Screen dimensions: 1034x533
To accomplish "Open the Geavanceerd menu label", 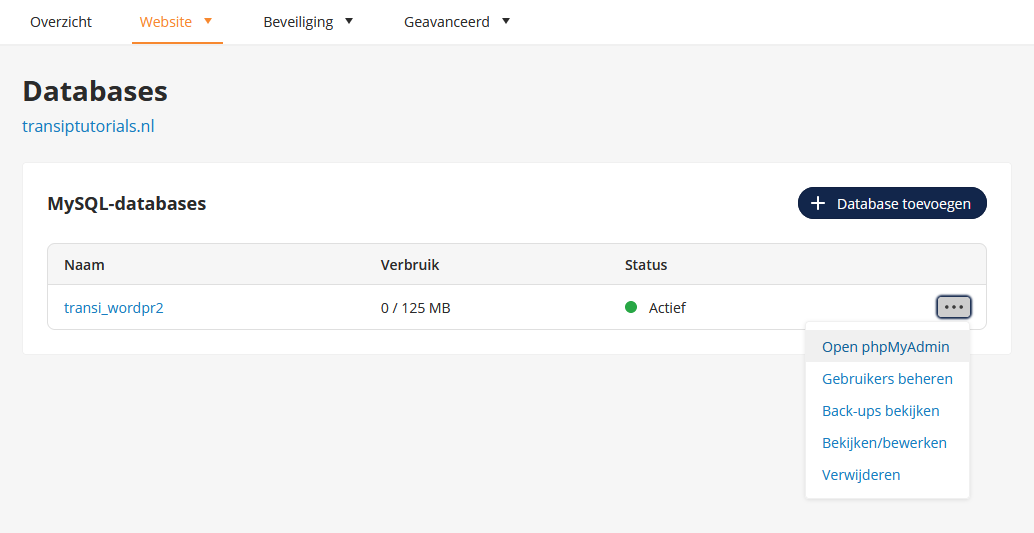I will (x=446, y=22).
